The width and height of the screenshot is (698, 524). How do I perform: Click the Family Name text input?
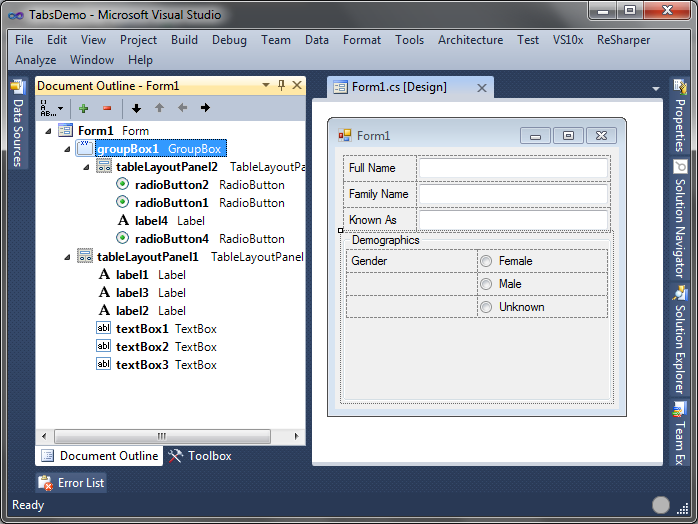(x=514, y=194)
